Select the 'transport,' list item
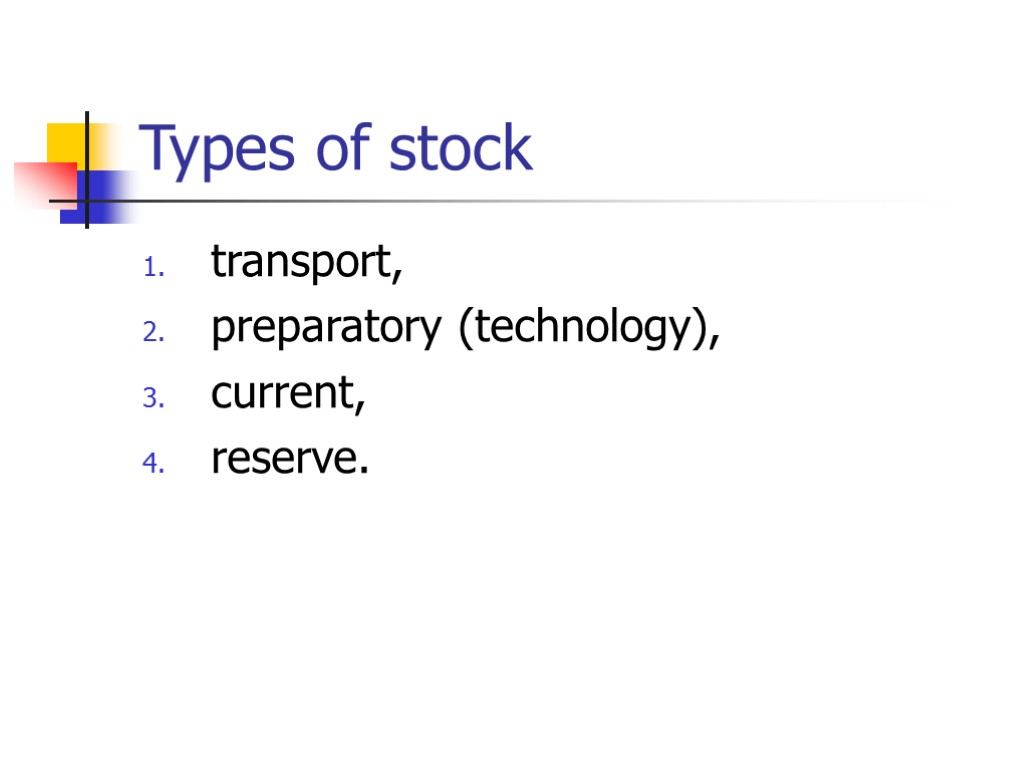Image resolution: width=1024 pixels, height=768 pixels. (307, 264)
